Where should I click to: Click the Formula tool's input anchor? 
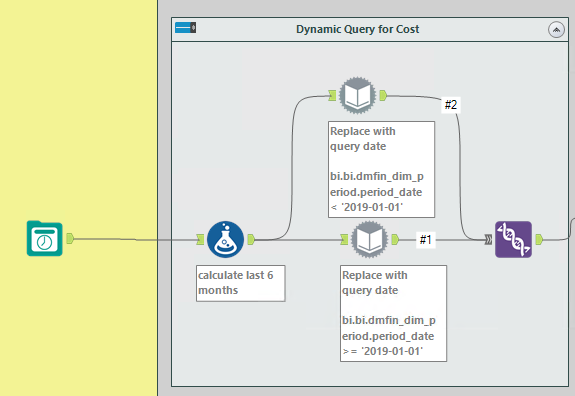click(200, 240)
